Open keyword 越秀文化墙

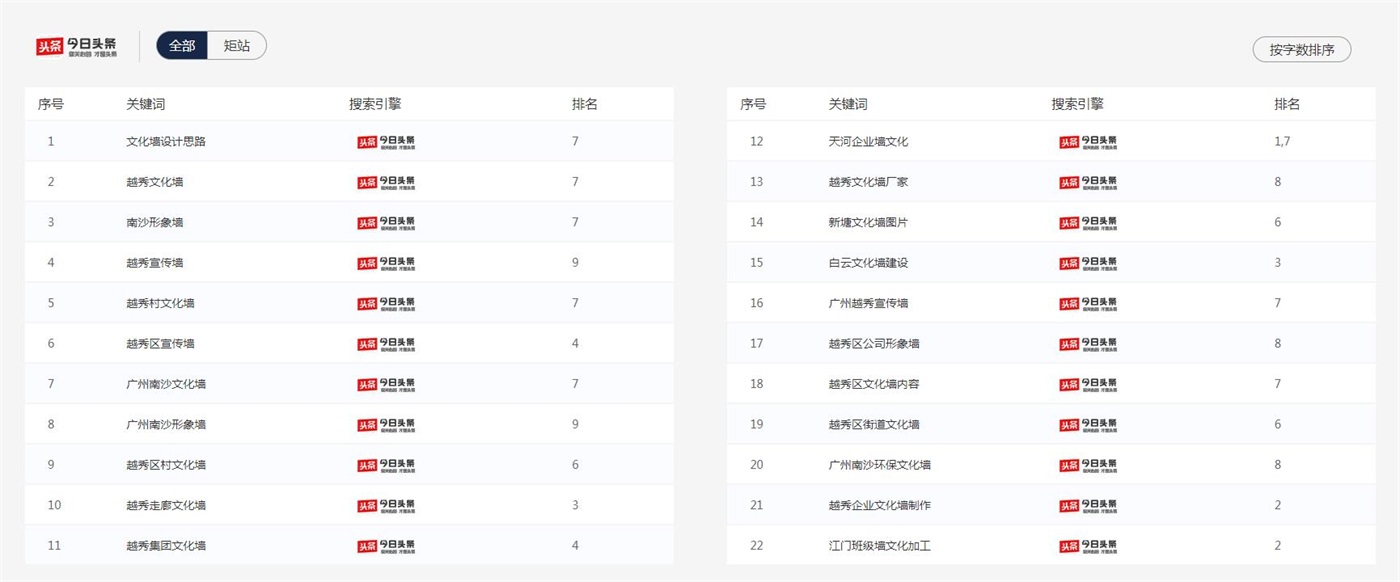pos(155,182)
